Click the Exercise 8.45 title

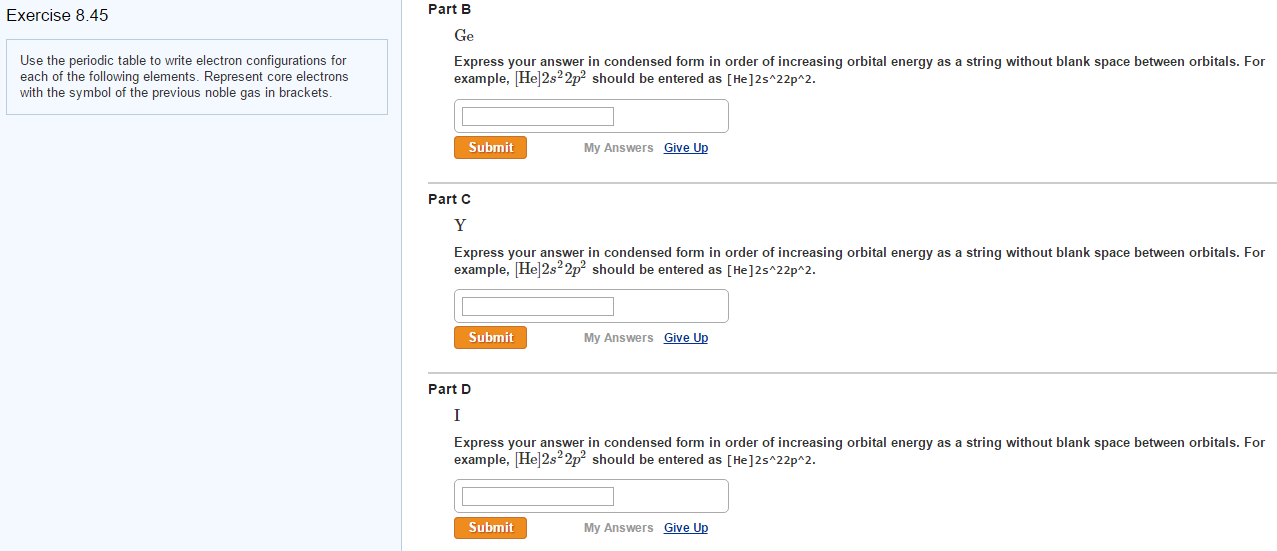57,16
